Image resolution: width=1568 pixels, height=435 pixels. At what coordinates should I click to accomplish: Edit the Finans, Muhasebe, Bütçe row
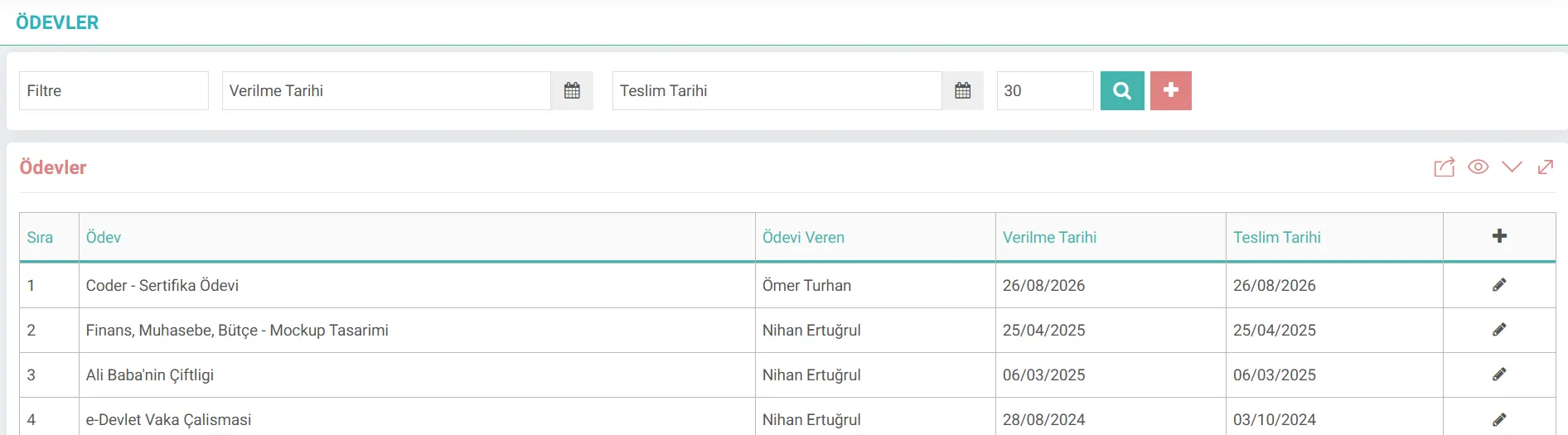point(1499,330)
